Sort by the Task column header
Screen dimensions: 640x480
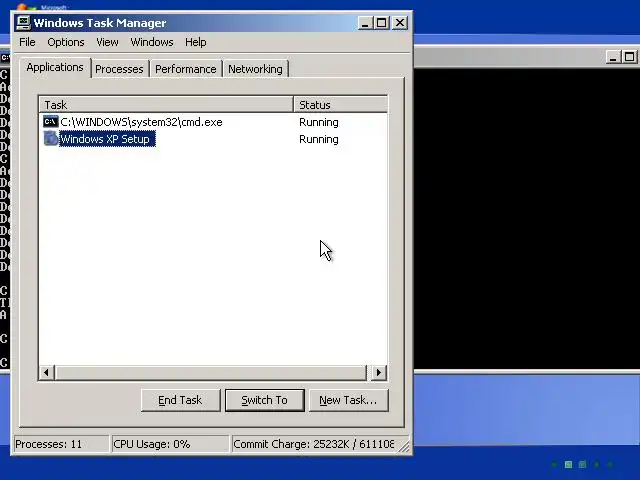click(x=166, y=105)
